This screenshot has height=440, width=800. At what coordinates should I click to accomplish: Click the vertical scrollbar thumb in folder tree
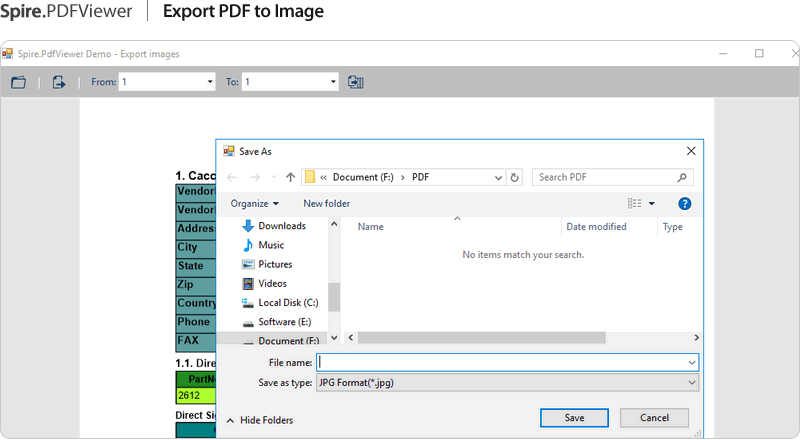[x=334, y=297]
